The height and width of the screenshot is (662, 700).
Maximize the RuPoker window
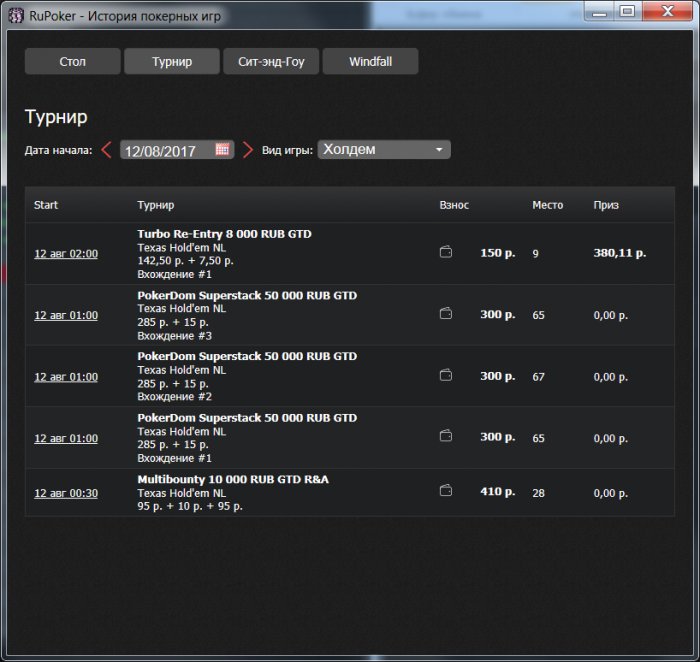pos(628,12)
